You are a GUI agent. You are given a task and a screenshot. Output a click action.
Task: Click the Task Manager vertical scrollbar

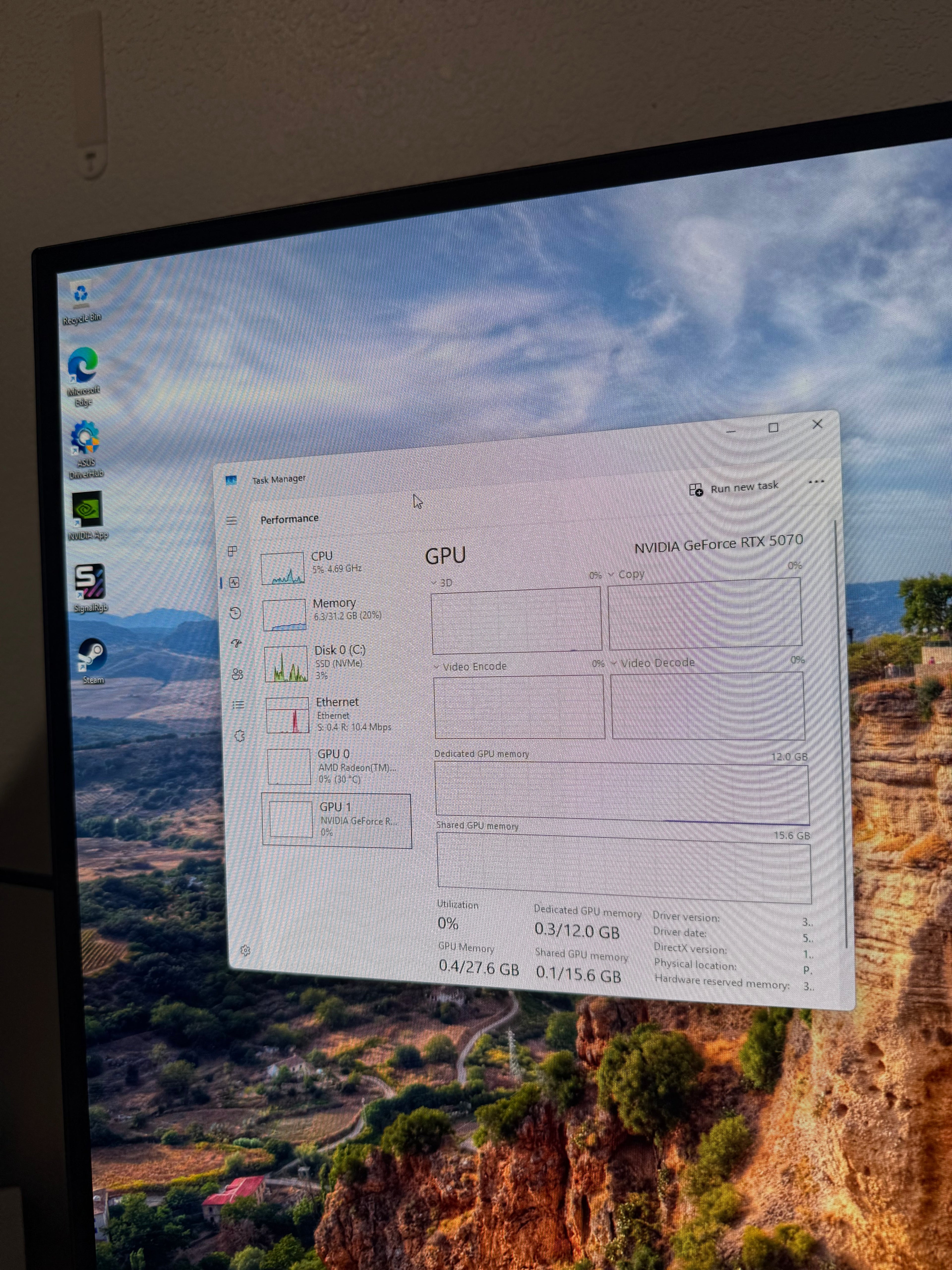(x=841, y=734)
